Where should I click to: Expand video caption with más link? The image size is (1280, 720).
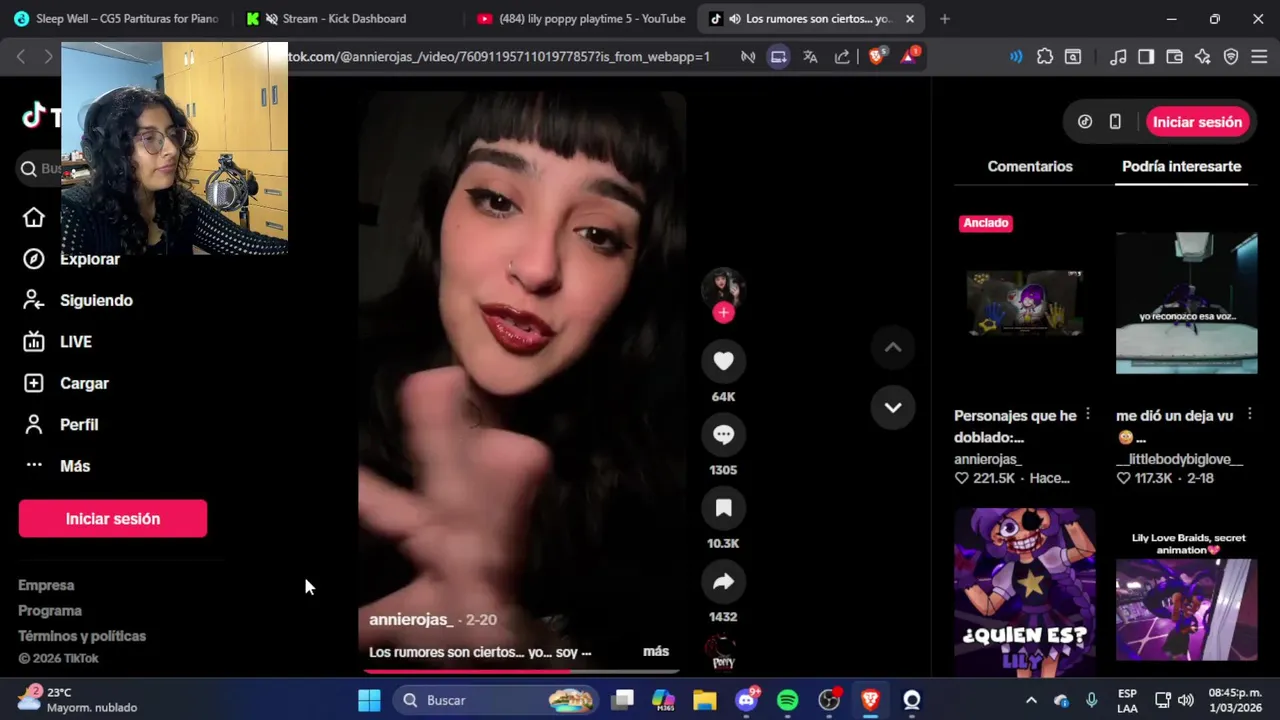[656, 651]
